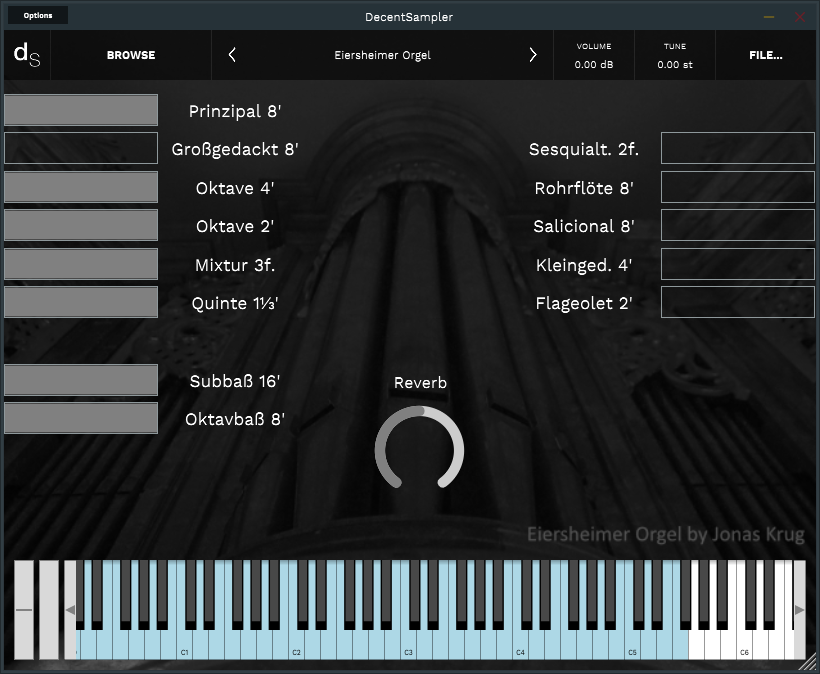Click the Flageolet 2' label
Screen dimensions: 820x674
[x=584, y=303]
